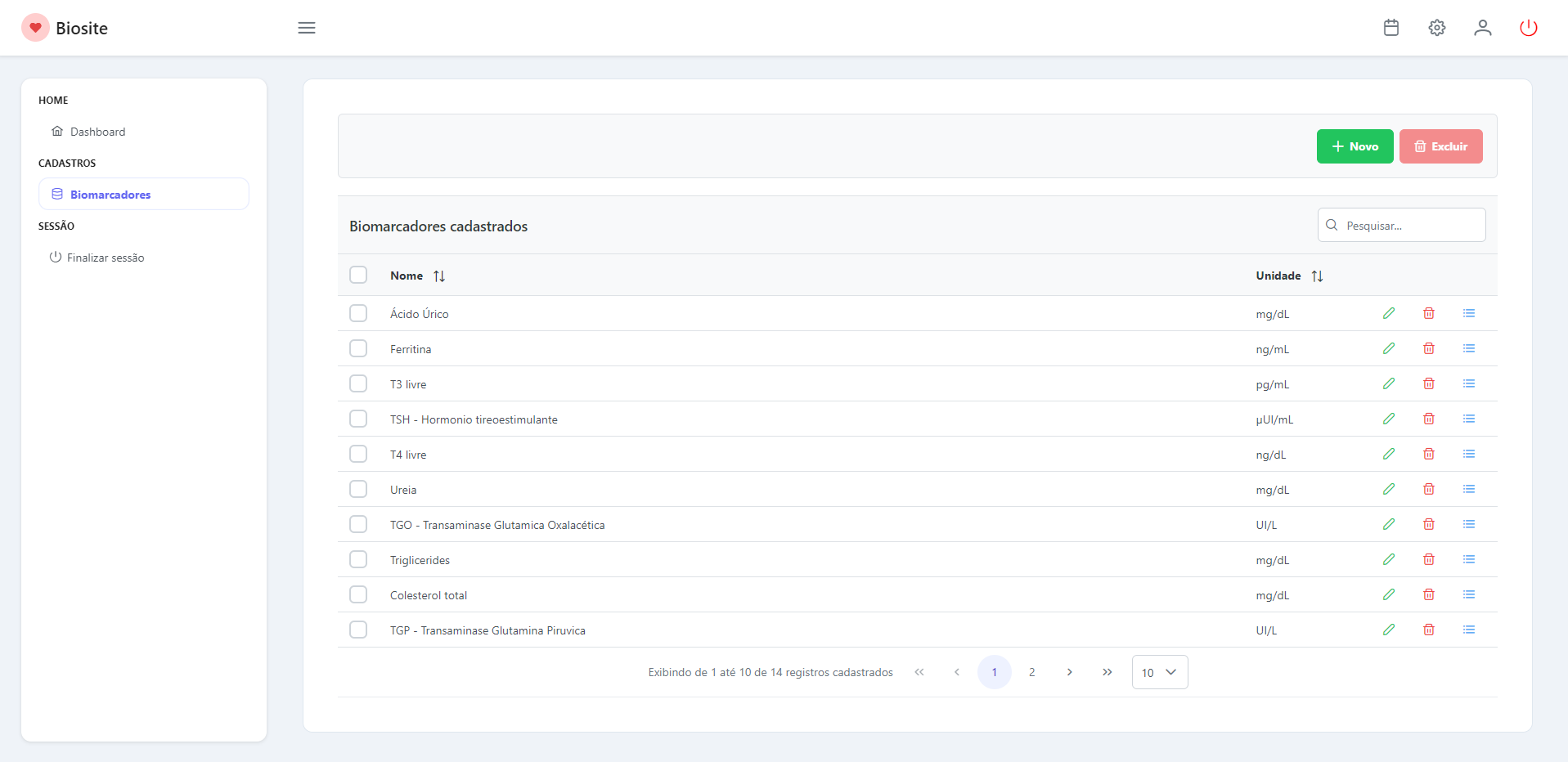This screenshot has width=1568, height=762.
Task: Open the records-per-page dropdown showing 10
Action: click(1159, 671)
